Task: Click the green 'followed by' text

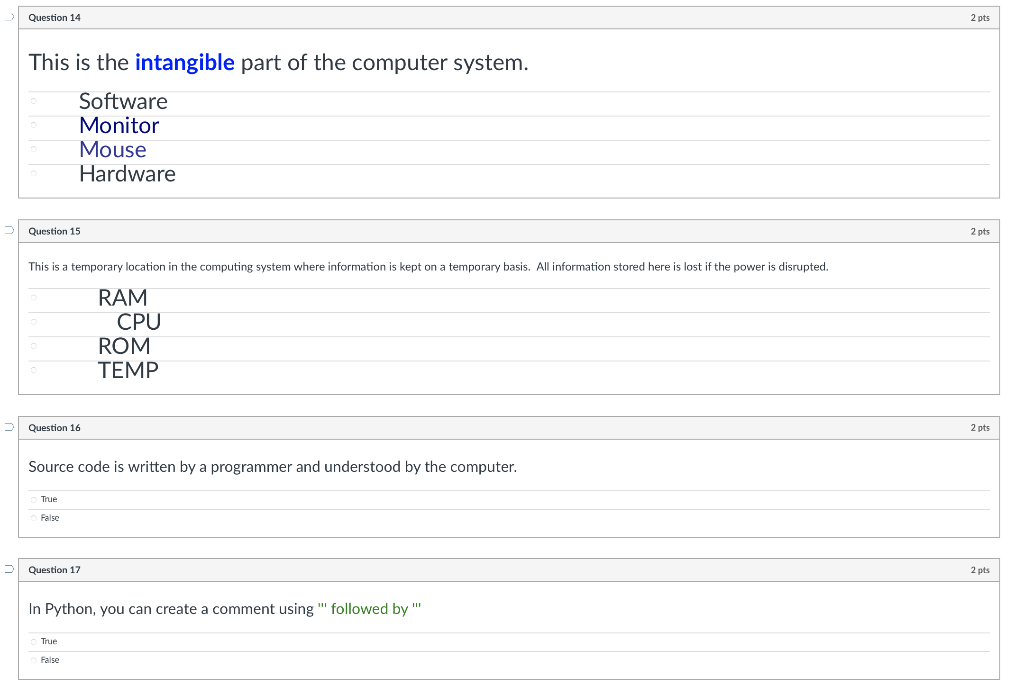Action: [x=369, y=609]
